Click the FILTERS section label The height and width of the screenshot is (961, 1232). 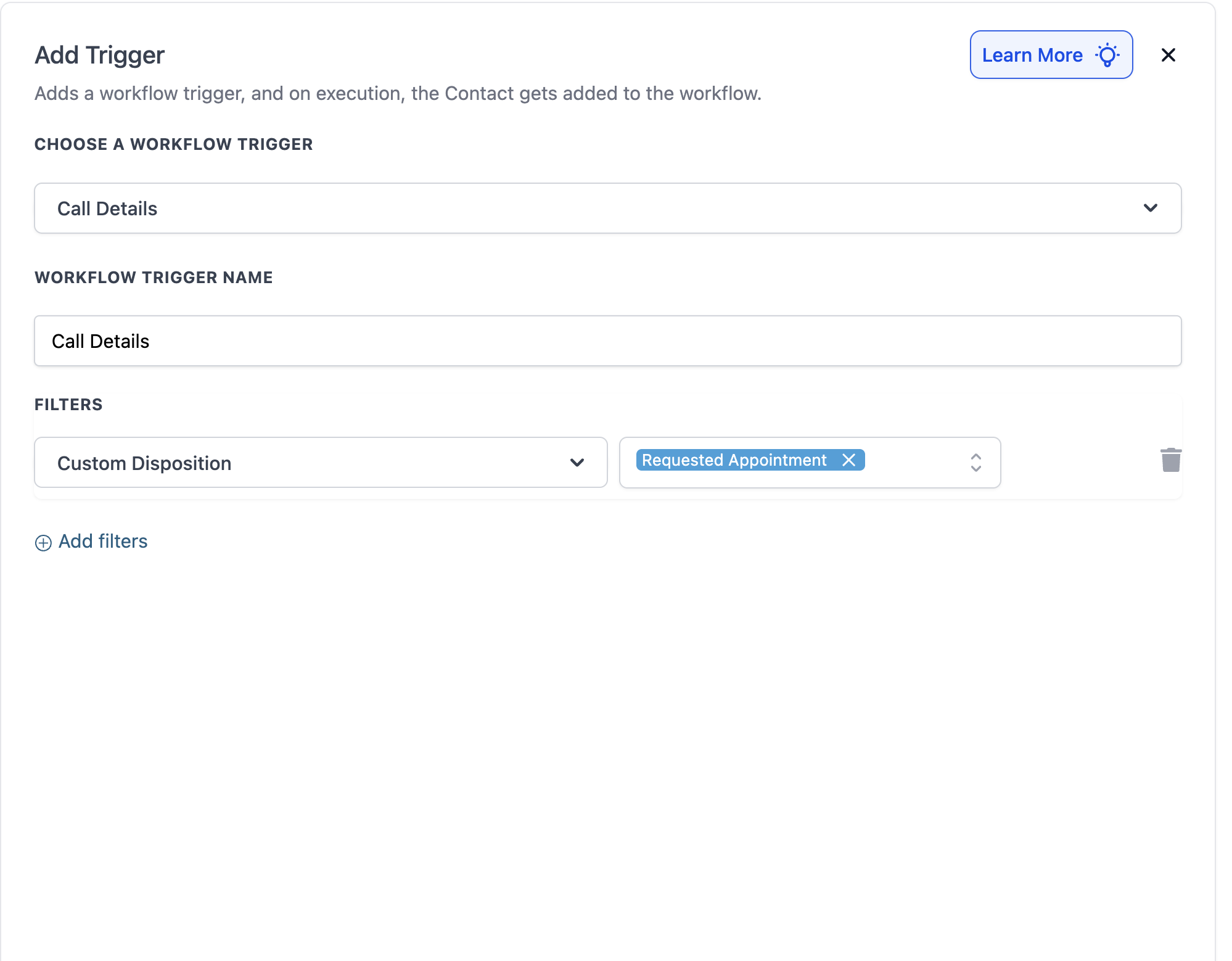(x=68, y=405)
